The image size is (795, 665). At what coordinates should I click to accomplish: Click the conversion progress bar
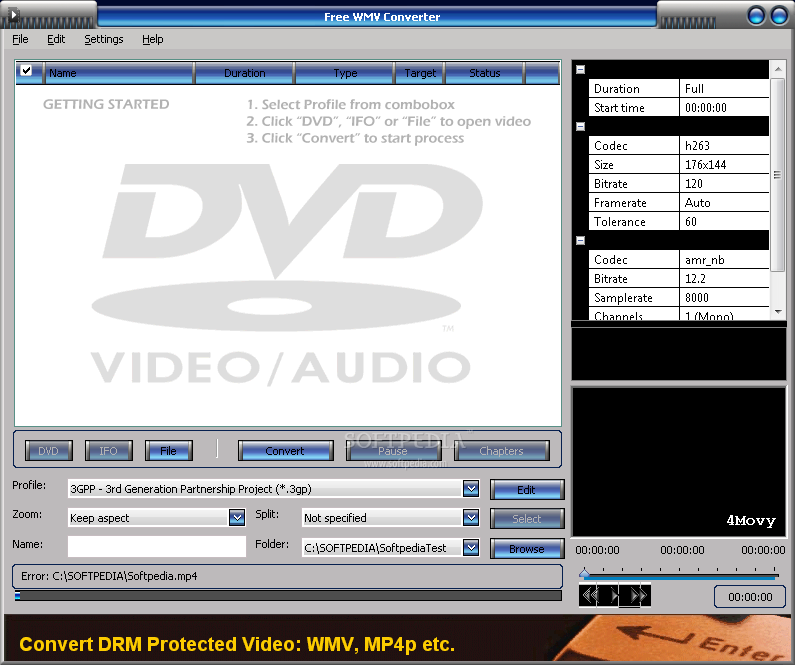click(288, 596)
